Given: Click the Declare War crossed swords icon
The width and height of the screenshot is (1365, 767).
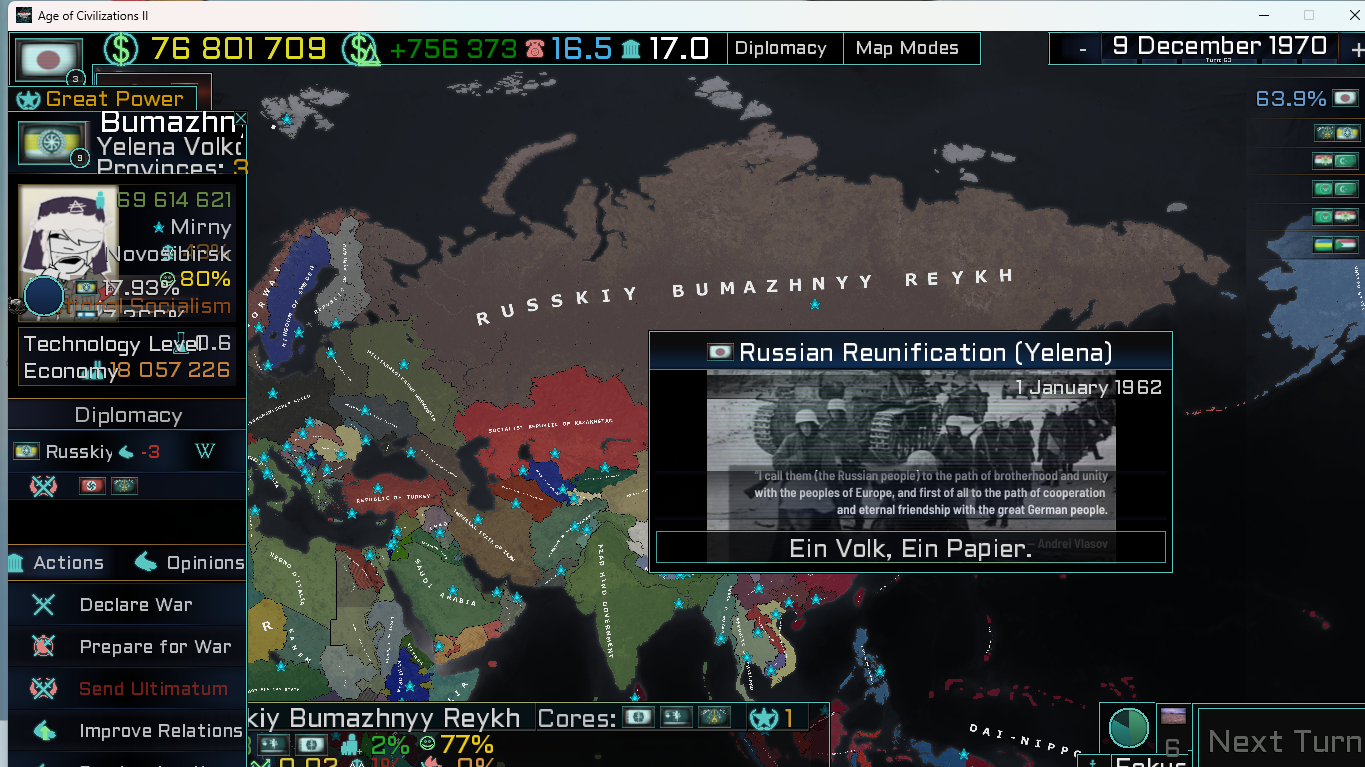Looking at the screenshot, I should (x=43, y=605).
